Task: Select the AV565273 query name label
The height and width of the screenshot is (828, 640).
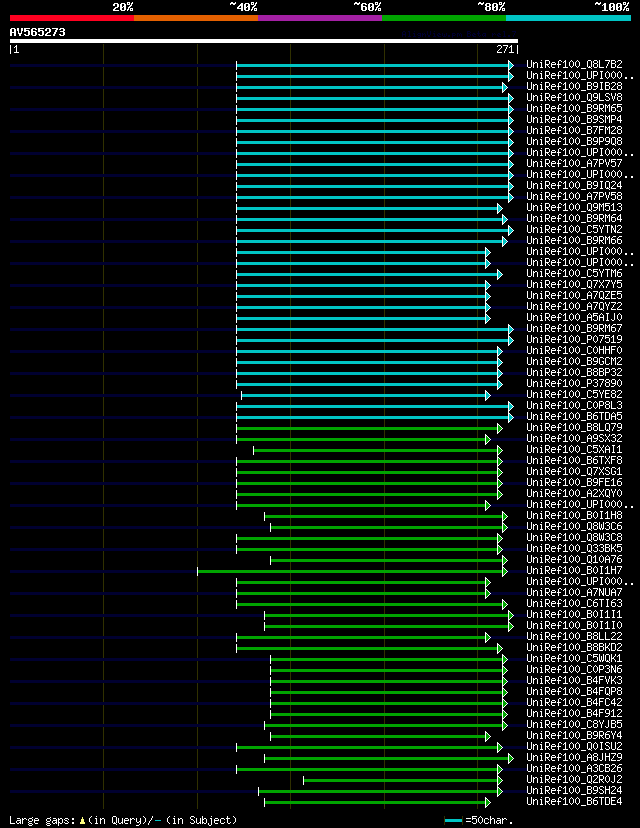Action: pos(37,32)
